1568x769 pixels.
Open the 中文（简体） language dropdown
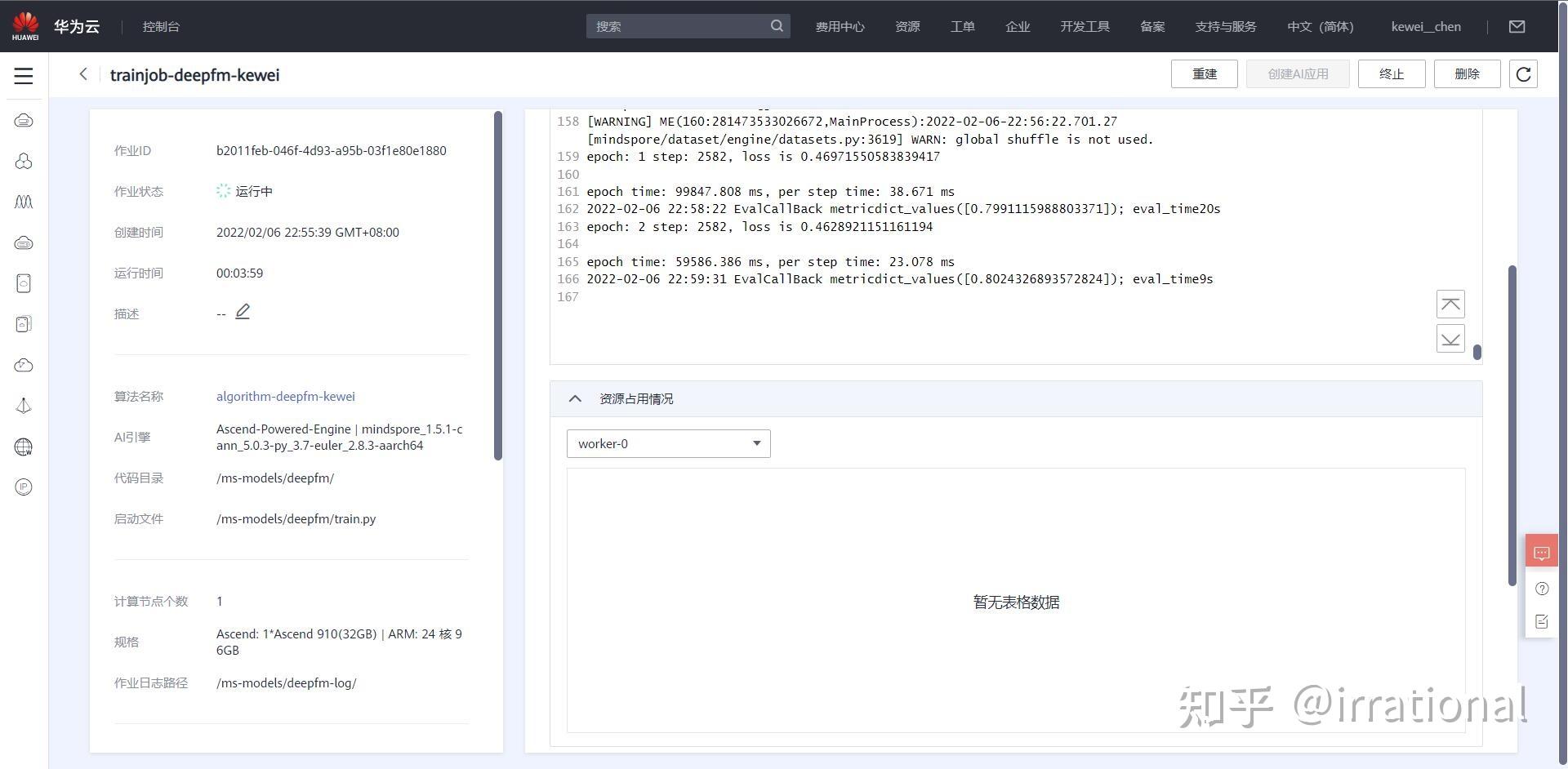[x=1320, y=26]
